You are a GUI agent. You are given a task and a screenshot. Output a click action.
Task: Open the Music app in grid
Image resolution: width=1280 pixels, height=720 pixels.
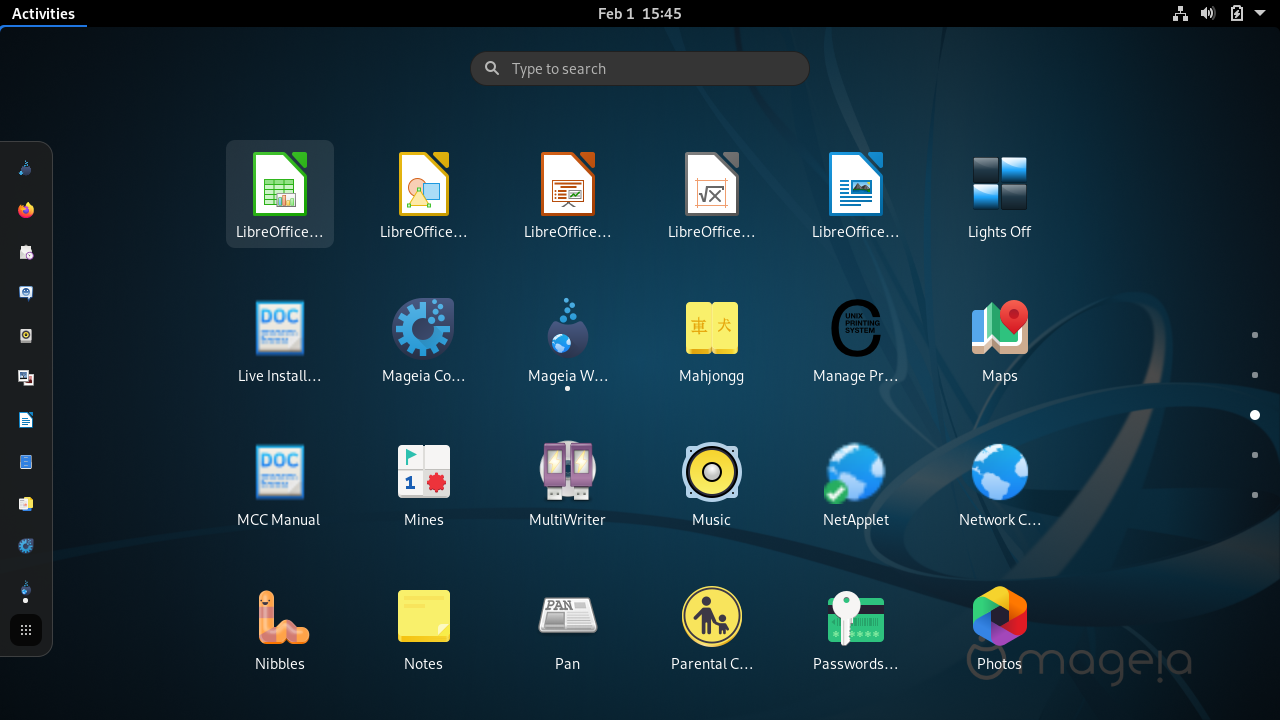pos(712,482)
